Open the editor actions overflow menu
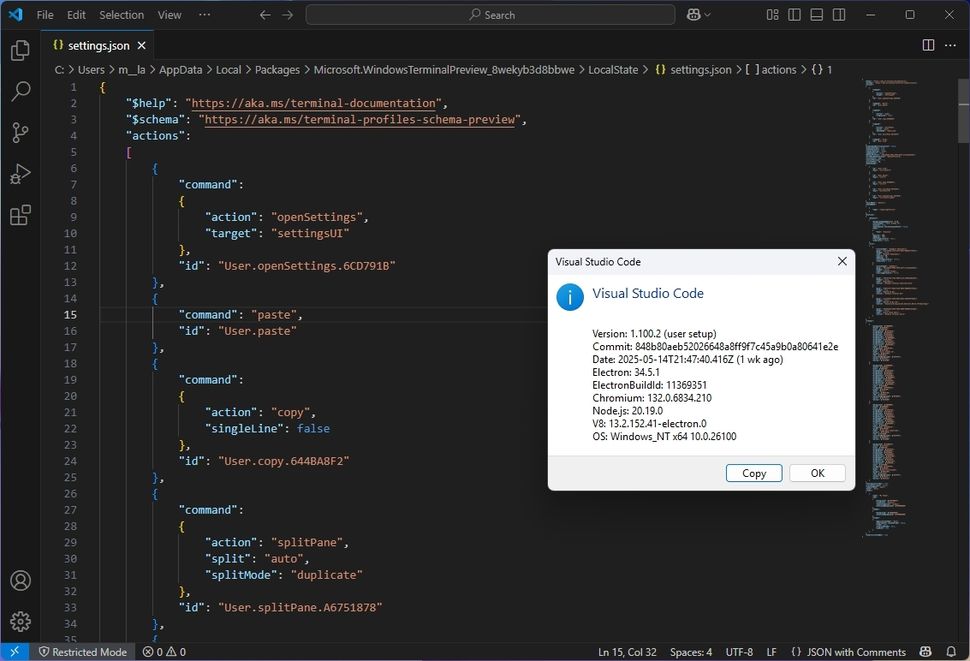 pyautogui.click(x=950, y=45)
